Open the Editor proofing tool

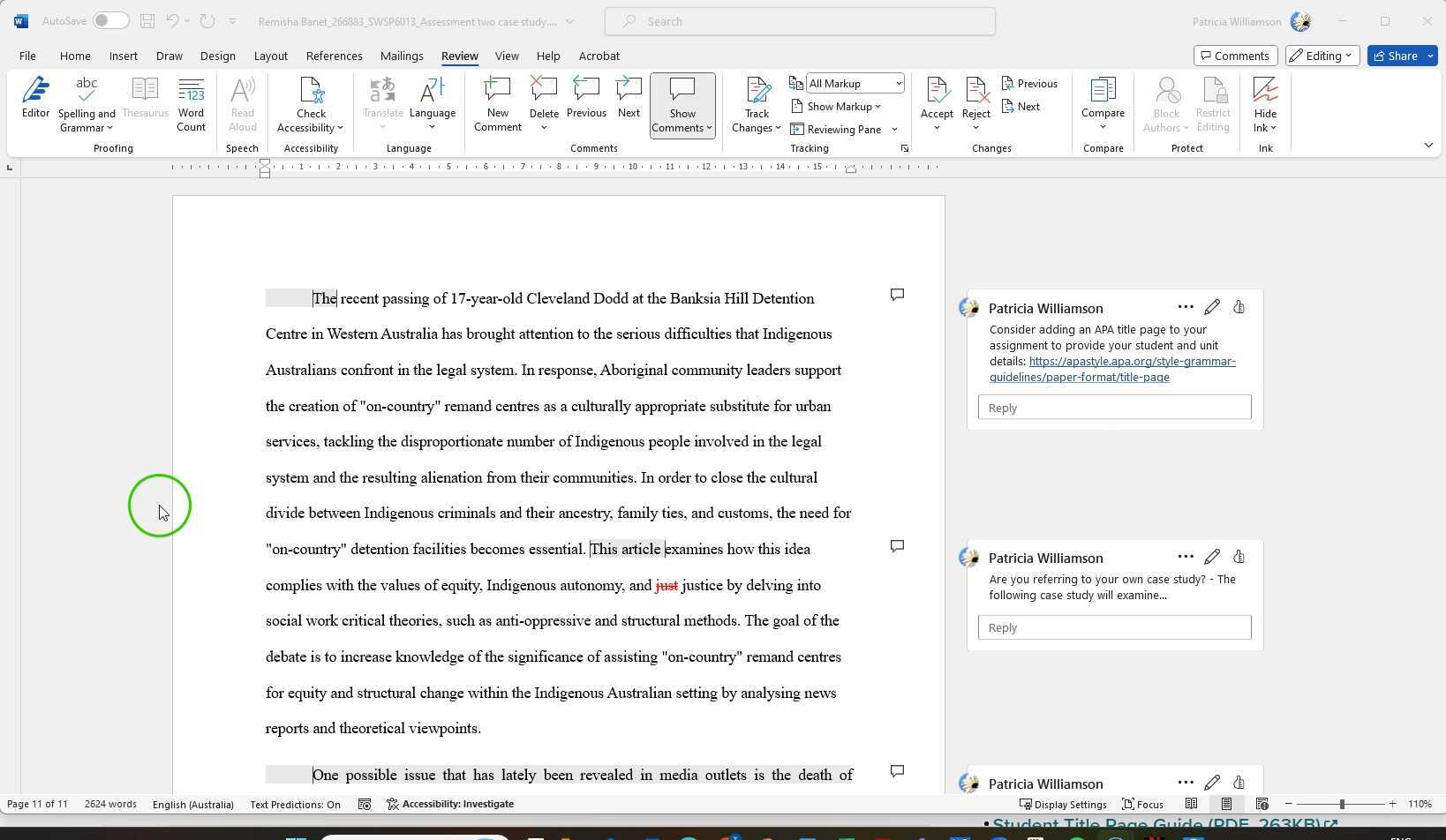(x=35, y=98)
